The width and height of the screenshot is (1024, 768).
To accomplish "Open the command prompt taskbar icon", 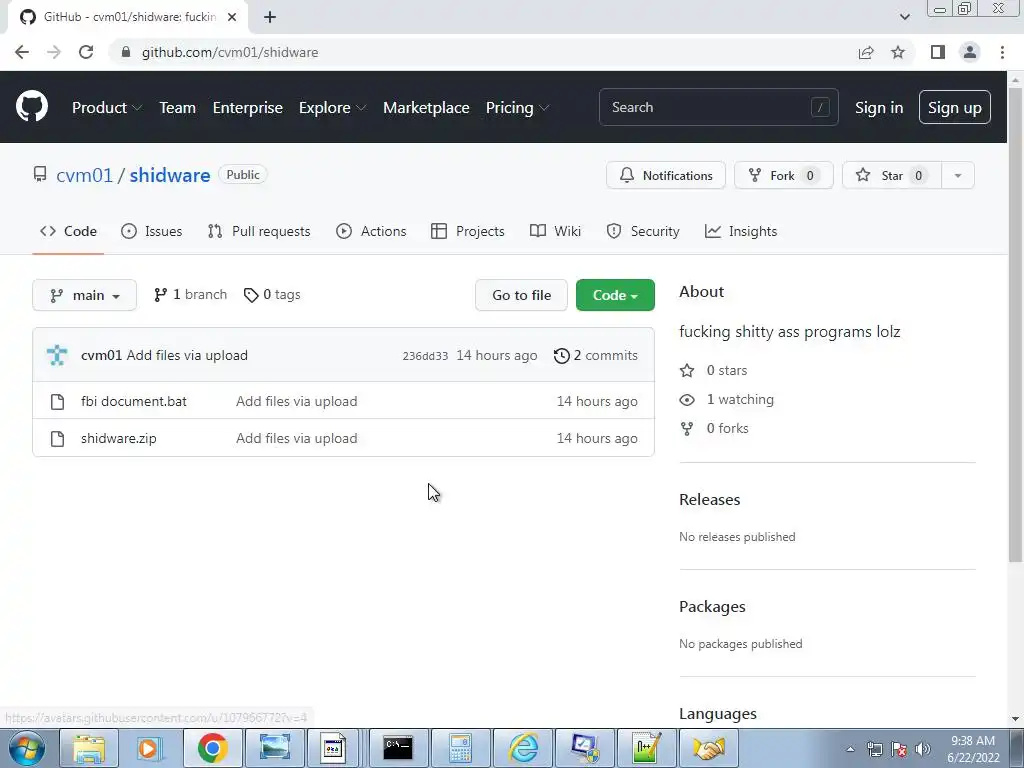I will pos(398,748).
